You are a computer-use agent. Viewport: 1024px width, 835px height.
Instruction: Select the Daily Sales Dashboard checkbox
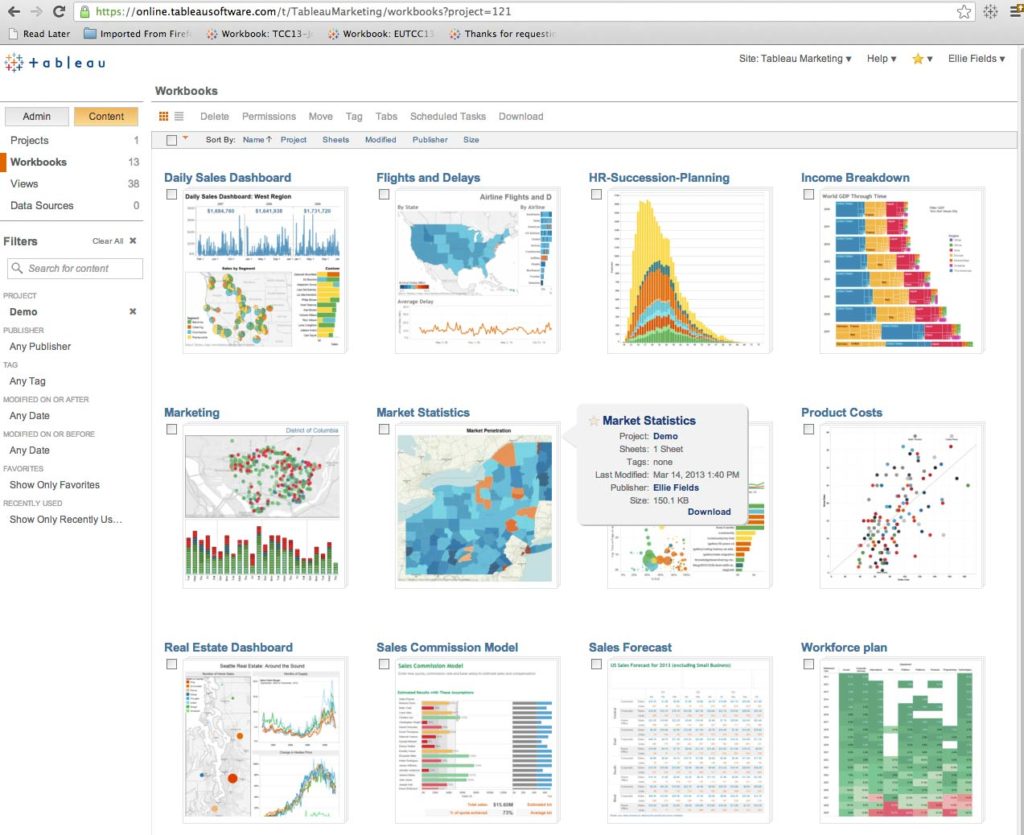[171, 194]
